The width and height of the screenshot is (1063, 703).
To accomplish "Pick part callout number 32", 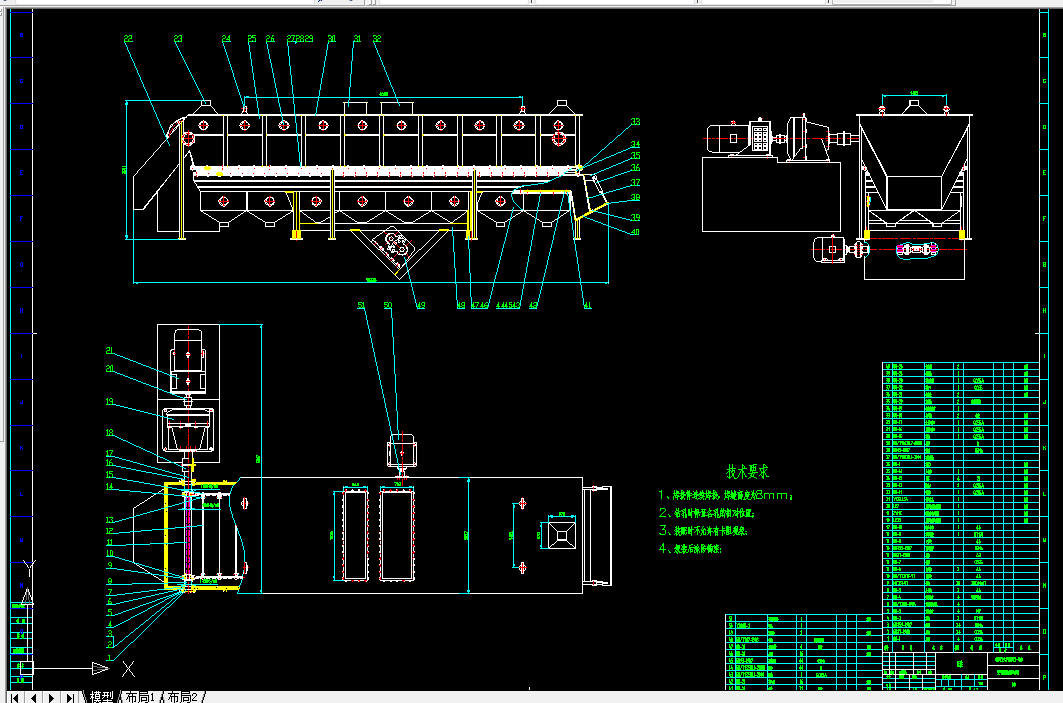I will pyautogui.click(x=377, y=39).
